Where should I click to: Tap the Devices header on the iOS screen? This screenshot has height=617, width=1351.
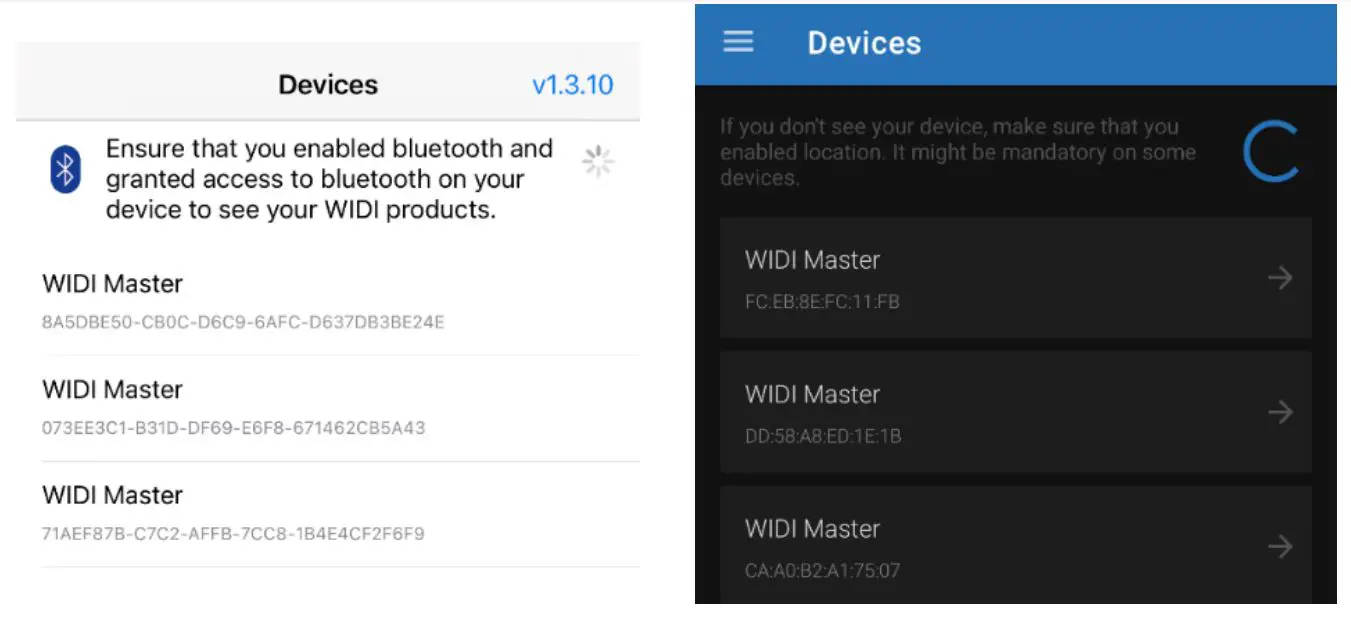328,85
